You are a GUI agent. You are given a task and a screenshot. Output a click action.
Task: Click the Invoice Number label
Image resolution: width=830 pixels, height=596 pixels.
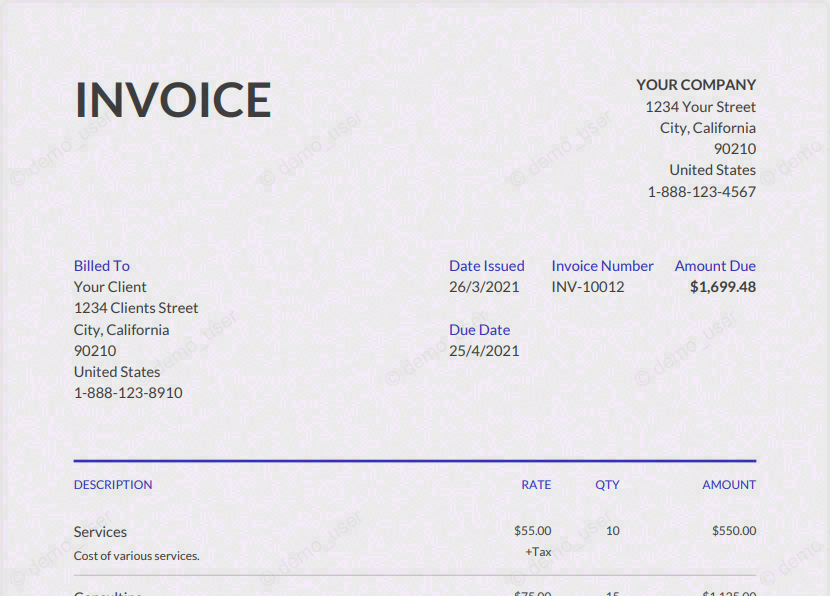602,266
